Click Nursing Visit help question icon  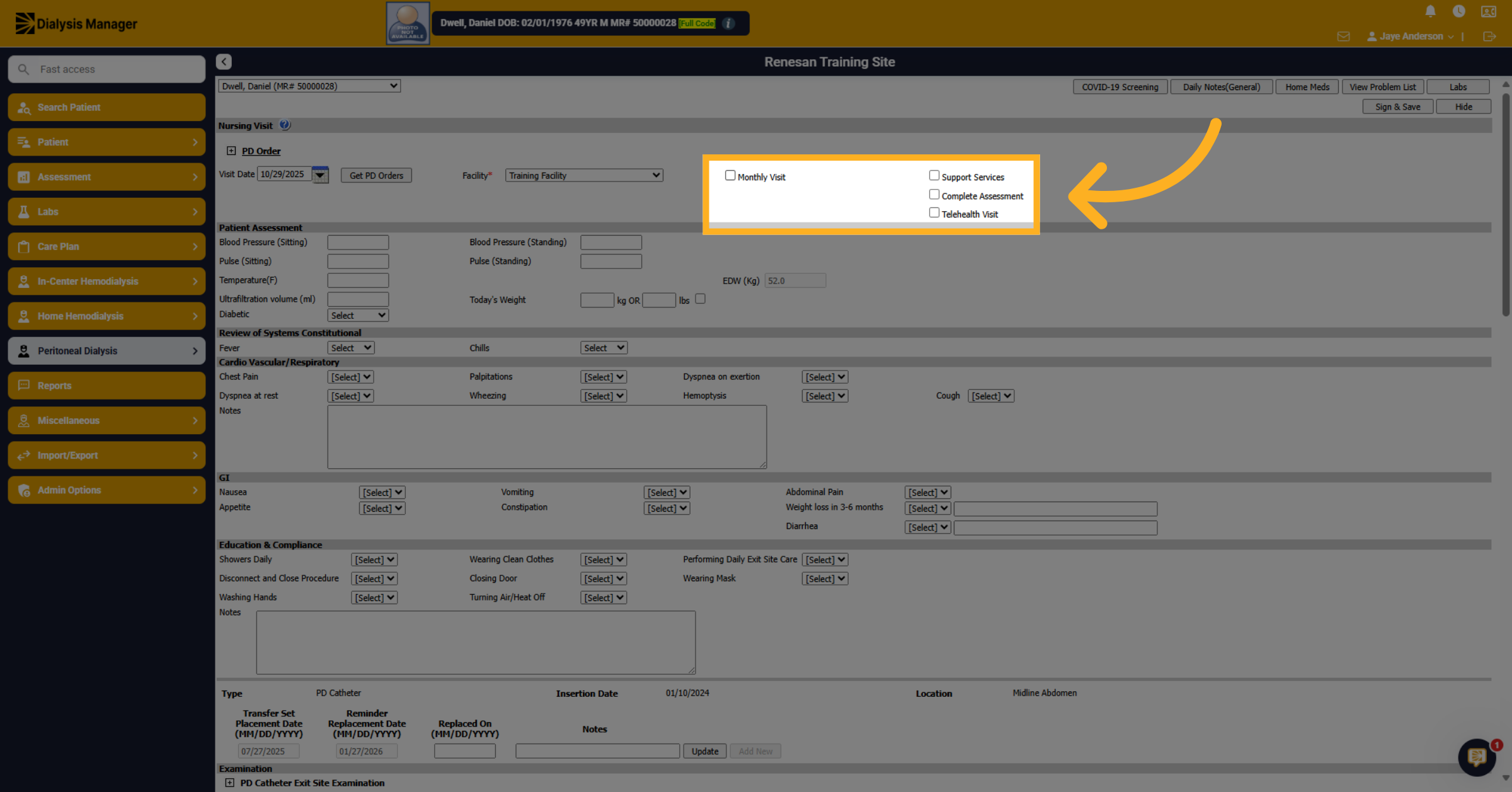pyautogui.click(x=285, y=125)
